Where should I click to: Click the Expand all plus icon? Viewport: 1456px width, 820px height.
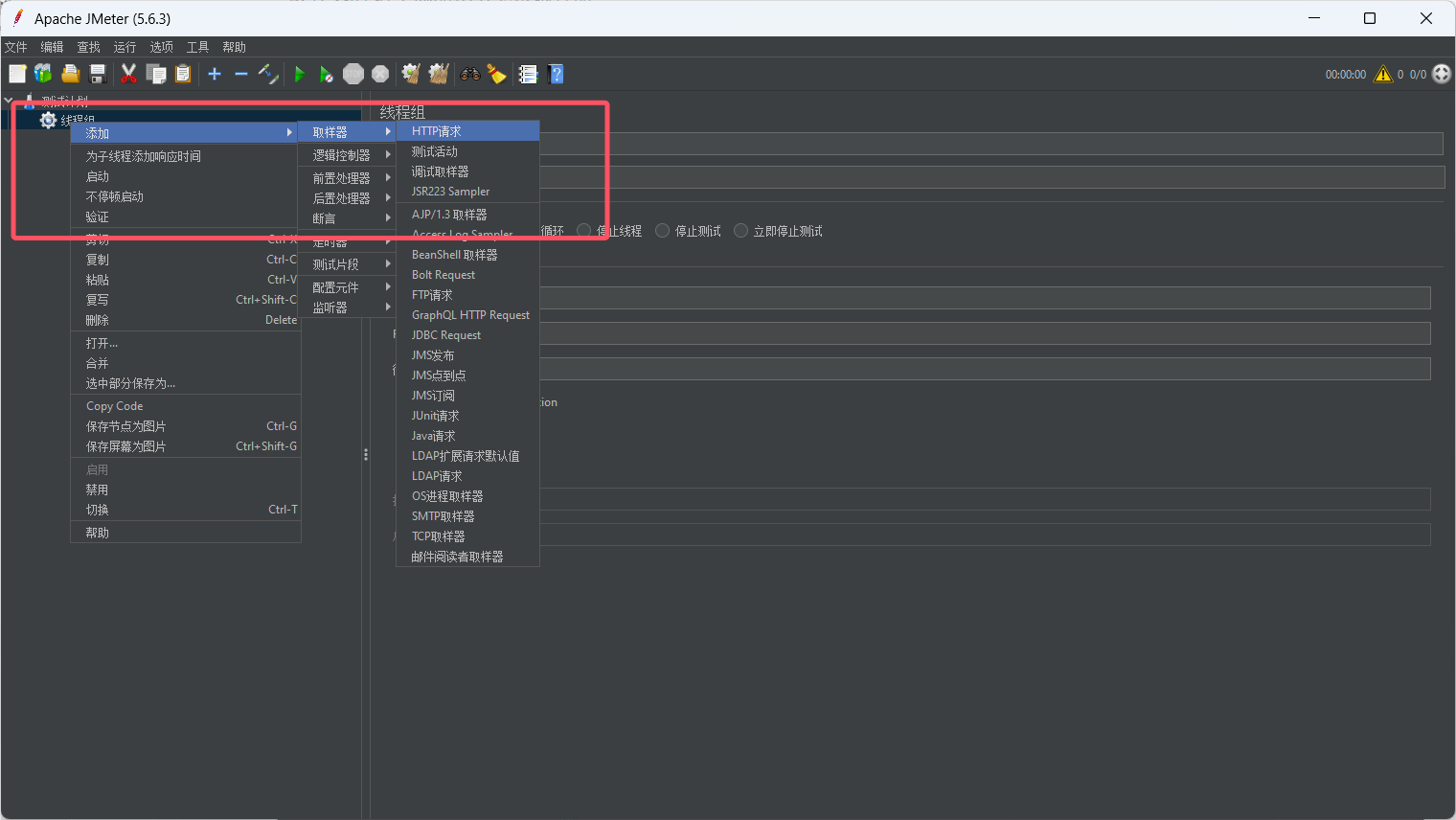click(215, 74)
